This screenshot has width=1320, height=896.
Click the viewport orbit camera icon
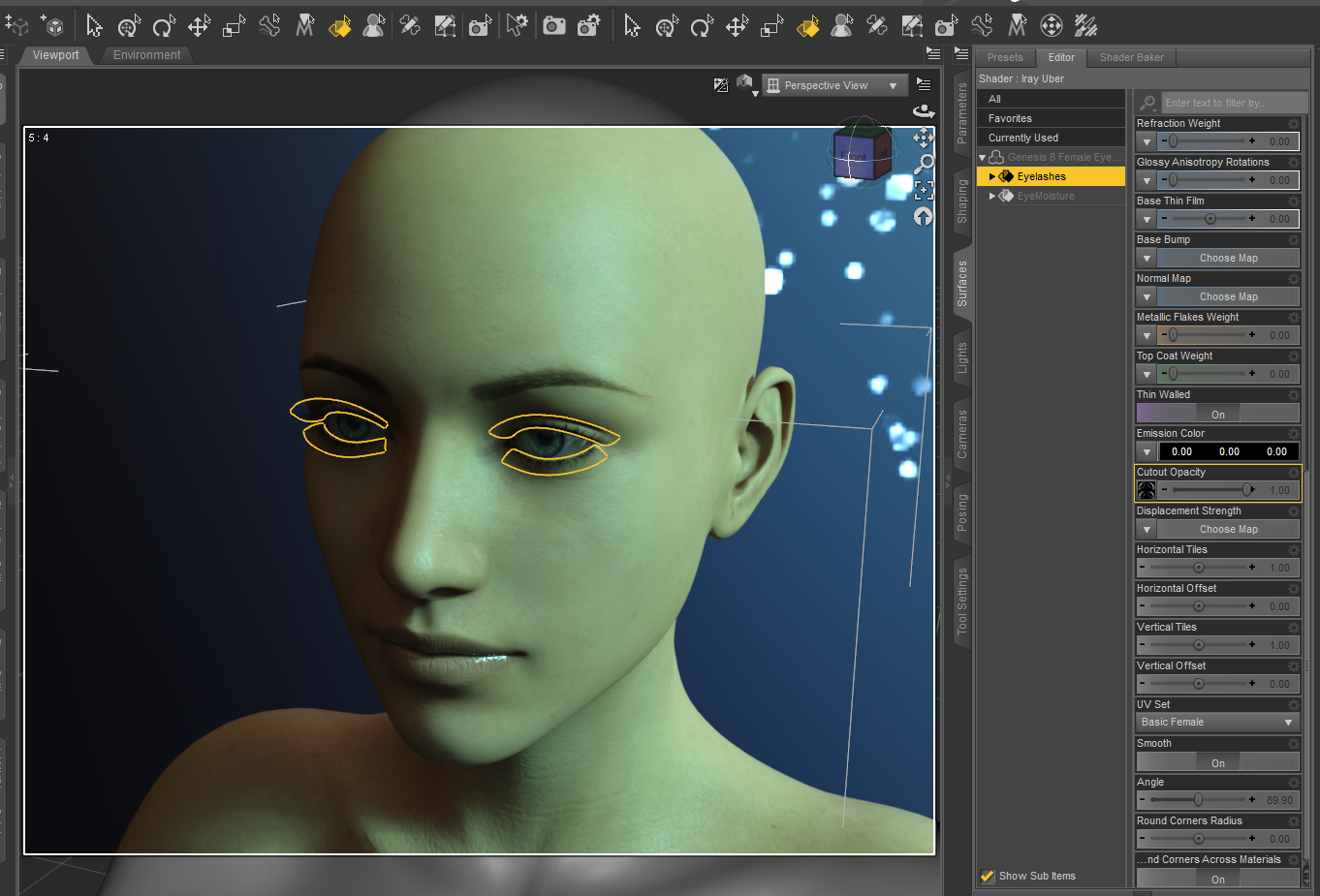pyautogui.click(x=924, y=111)
